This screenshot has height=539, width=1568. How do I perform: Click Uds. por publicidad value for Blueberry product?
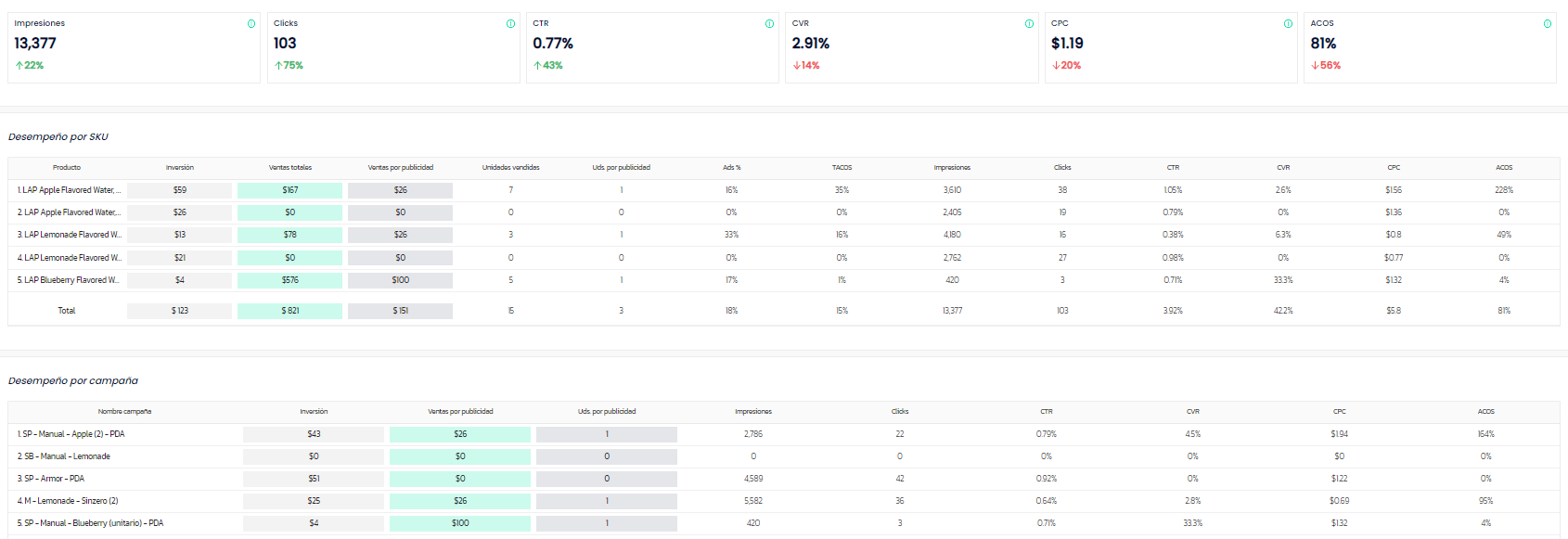pos(622,280)
